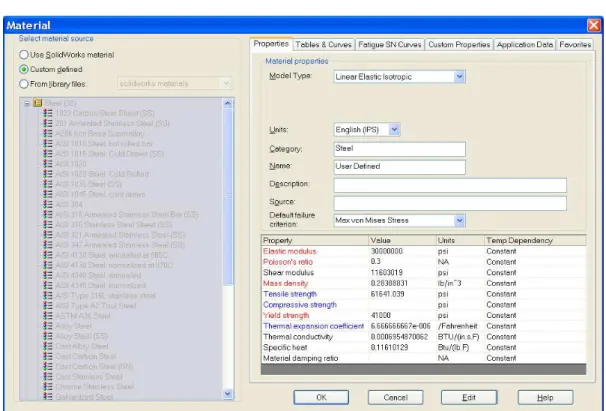Click the icon beside Chrome Stainless Steel

[48, 386]
